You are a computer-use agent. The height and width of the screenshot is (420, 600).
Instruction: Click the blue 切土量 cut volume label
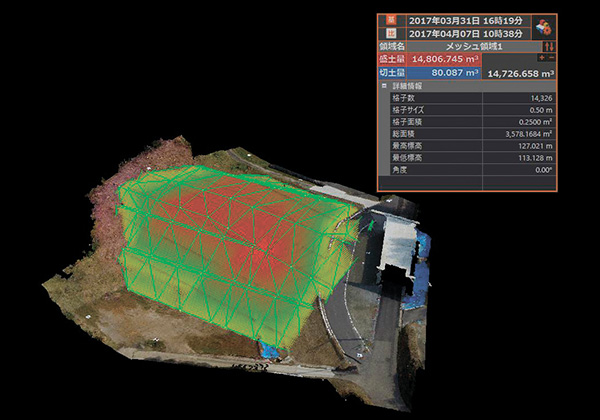click(393, 73)
